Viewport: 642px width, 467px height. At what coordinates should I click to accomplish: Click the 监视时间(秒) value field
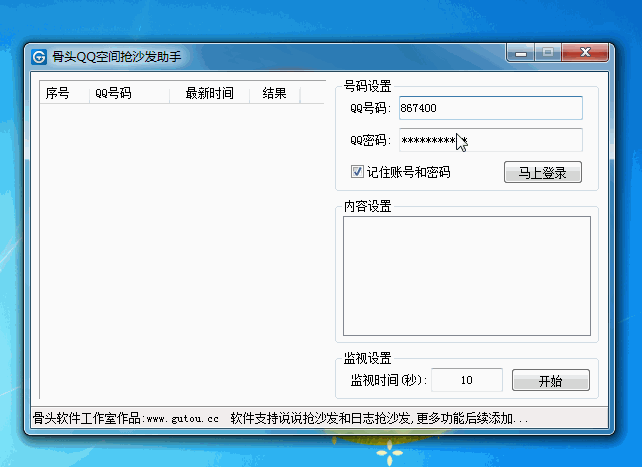[x=467, y=380]
